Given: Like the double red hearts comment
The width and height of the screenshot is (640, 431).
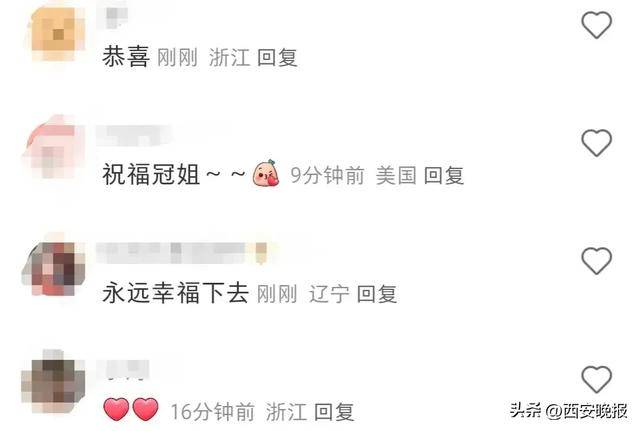Looking at the screenshot, I should 596,379.
